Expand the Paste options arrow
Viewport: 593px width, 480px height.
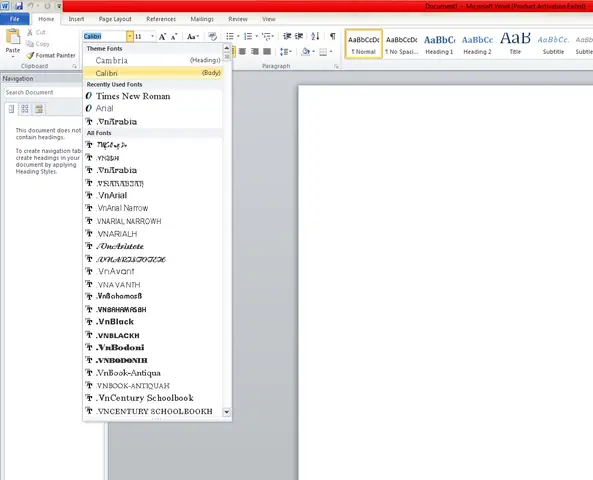coord(13,57)
